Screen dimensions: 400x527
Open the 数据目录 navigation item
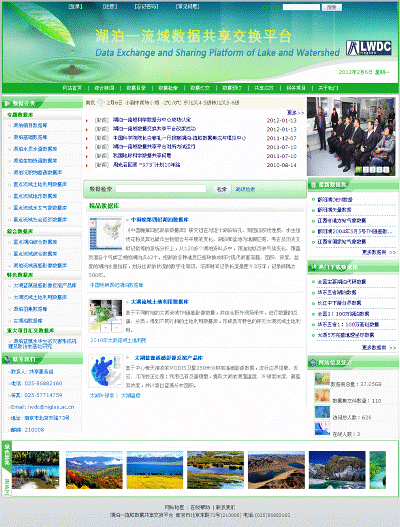(x=136, y=88)
